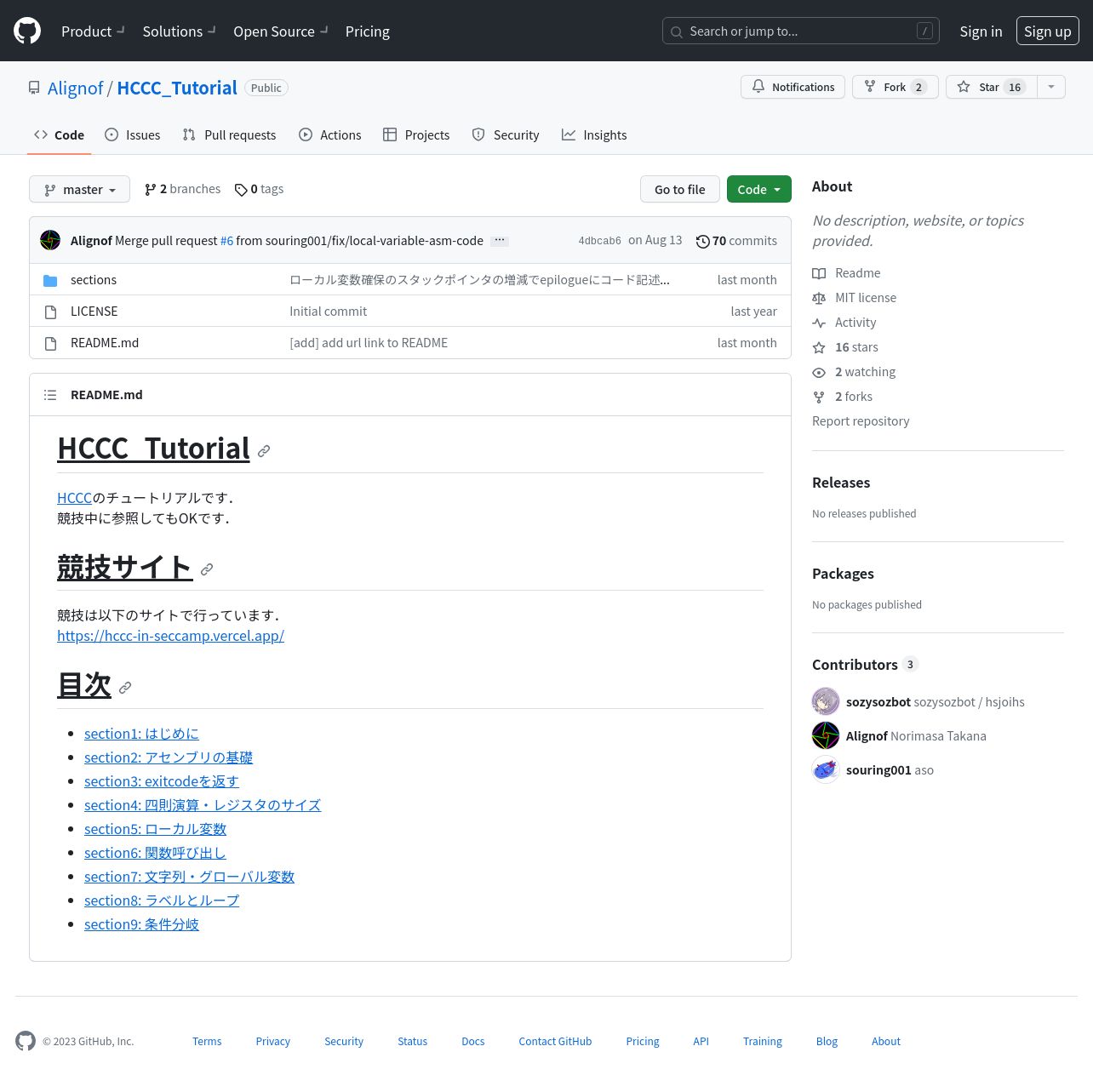Viewport: 1093px width, 1092px height.
Task: Click anchor icon beside 競技サイト heading
Action: [x=207, y=569]
